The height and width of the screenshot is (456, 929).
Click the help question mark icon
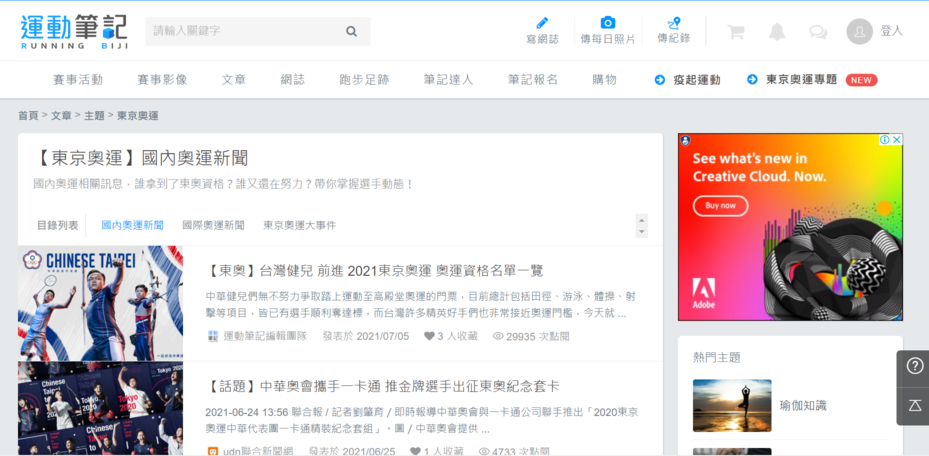pyautogui.click(x=915, y=366)
